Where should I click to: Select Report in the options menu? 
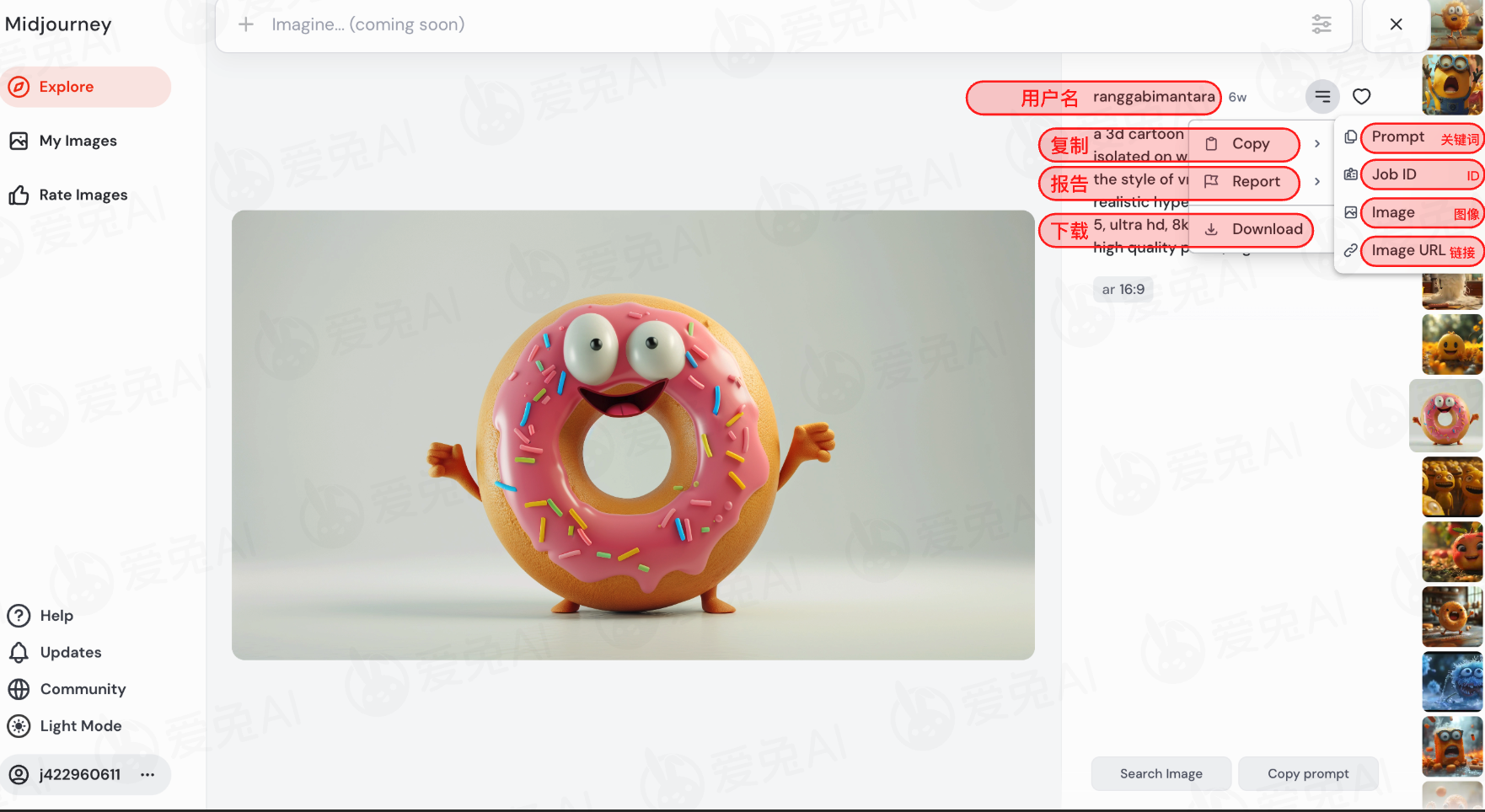[1256, 182]
